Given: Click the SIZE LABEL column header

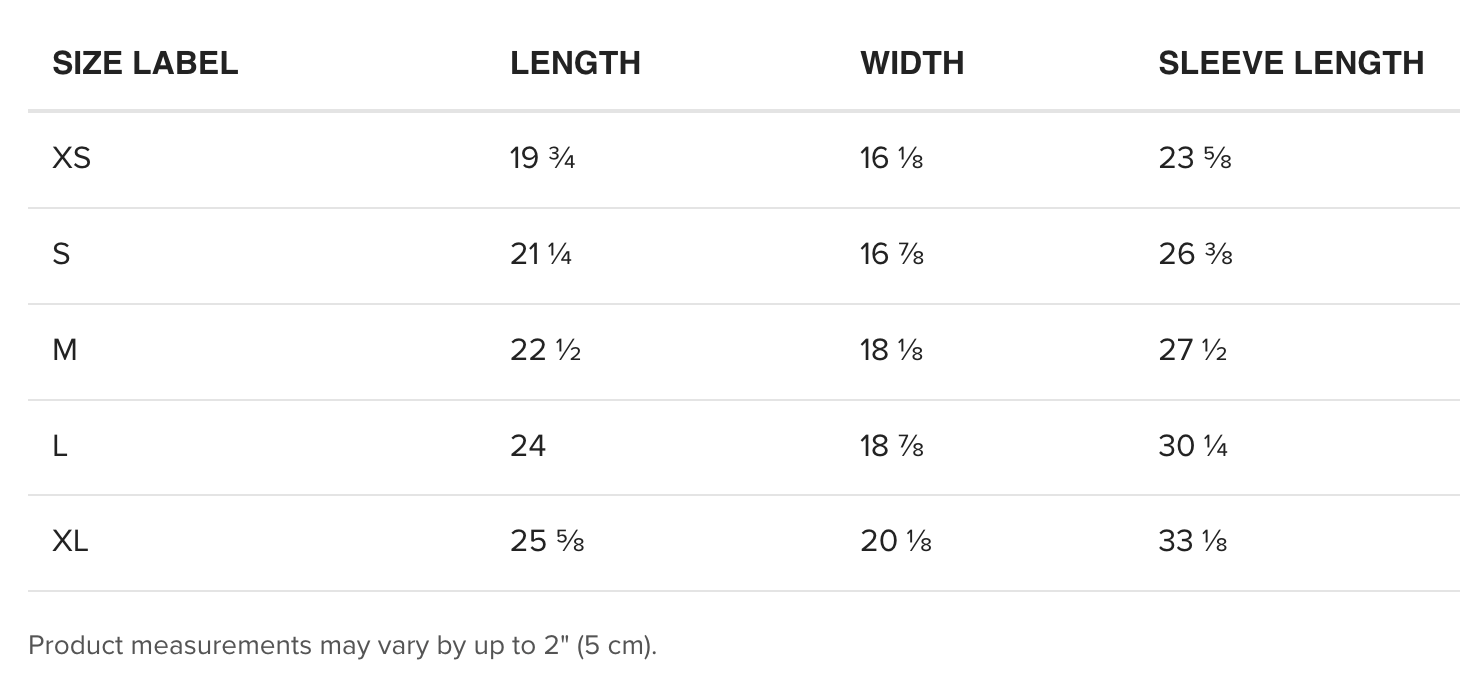Looking at the screenshot, I should pyautogui.click(x=145, y=63).
